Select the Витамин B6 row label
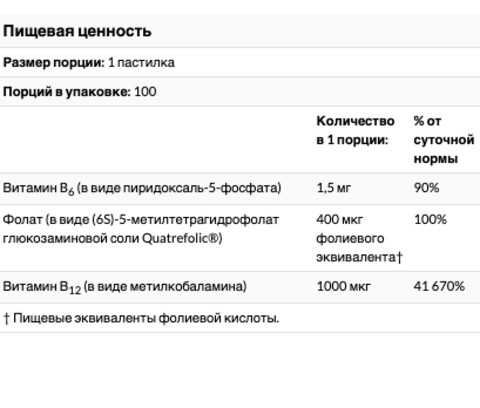The width and height of the screenshot is (480, 408). click(142, 188)
